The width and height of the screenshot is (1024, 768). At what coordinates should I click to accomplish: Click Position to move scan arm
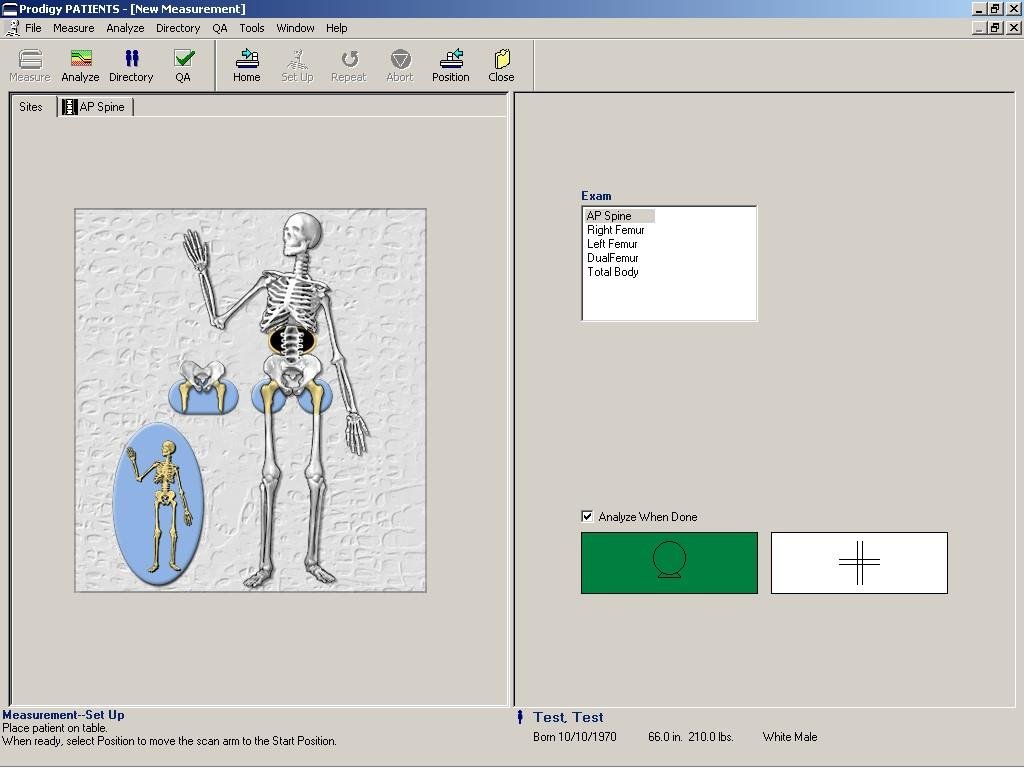451,65
